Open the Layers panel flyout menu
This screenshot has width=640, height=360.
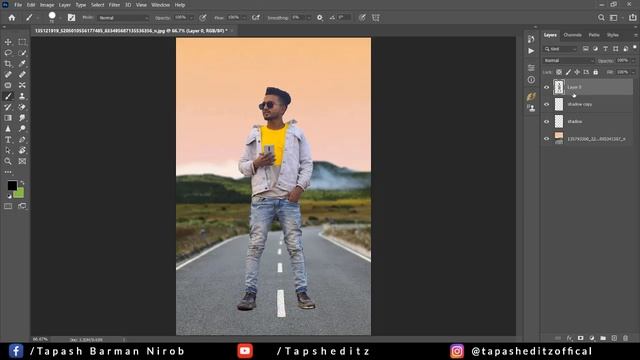[x=636, y=35]
